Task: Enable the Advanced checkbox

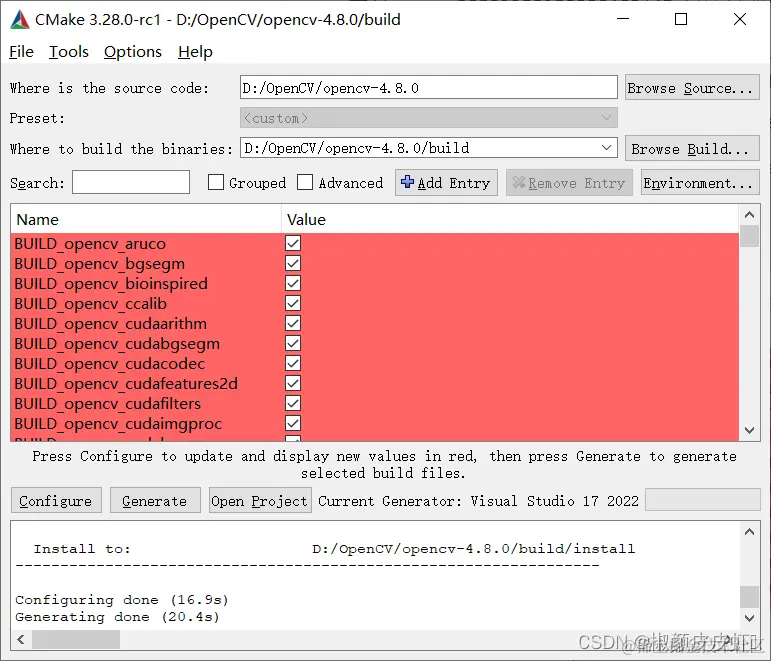Action: pyautogui.click(x=305, y=182)
